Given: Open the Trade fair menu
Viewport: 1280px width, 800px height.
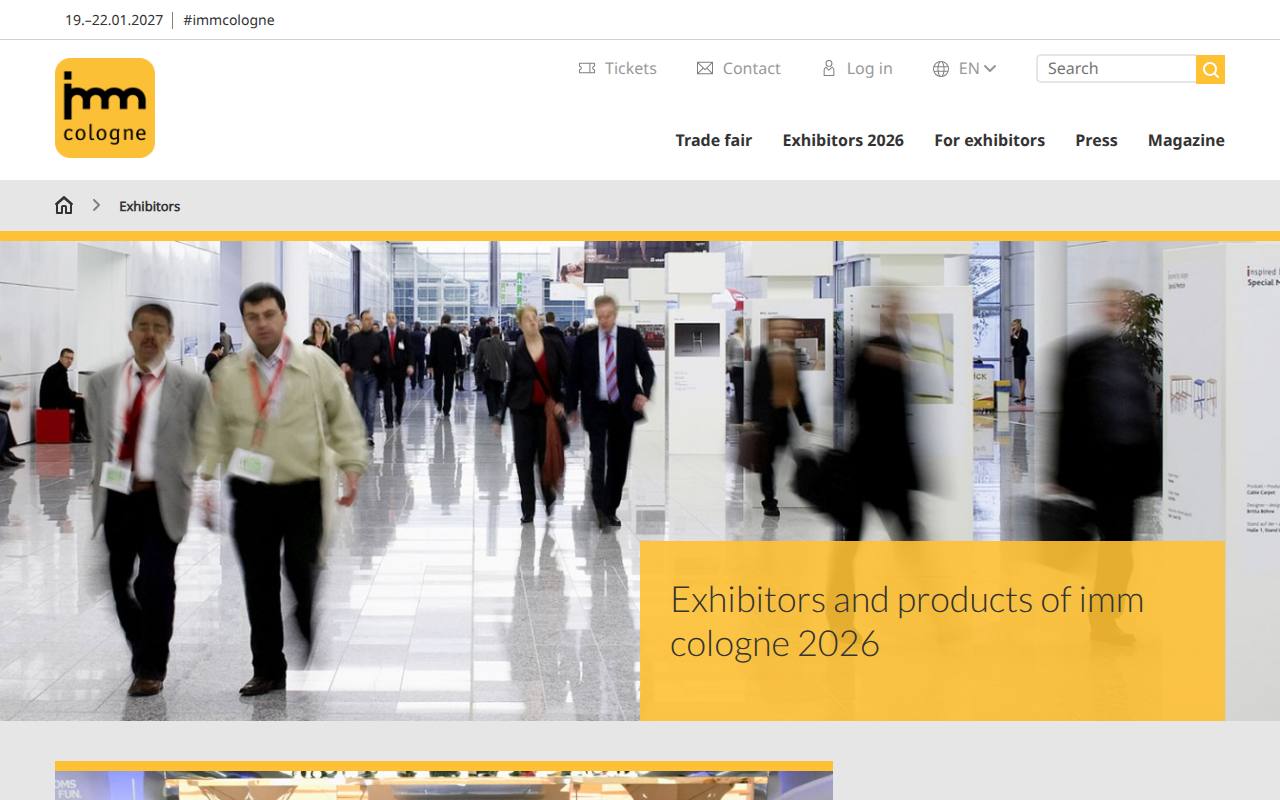Looking at the screenshot, I should 713,140.
